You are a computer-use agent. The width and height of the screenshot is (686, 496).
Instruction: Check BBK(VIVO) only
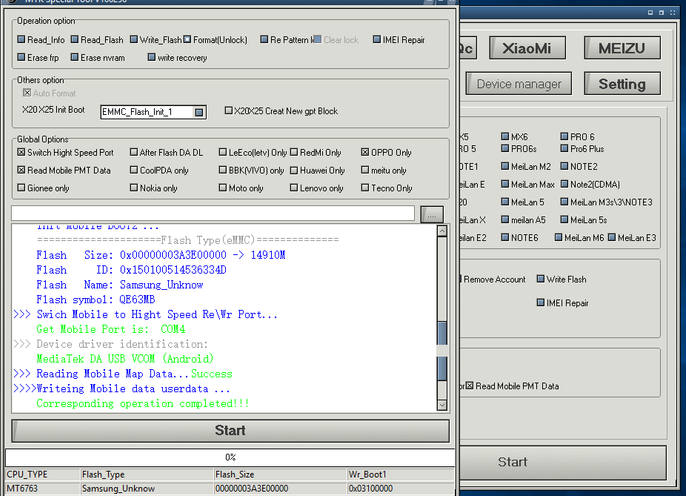(x=223, y=170)
